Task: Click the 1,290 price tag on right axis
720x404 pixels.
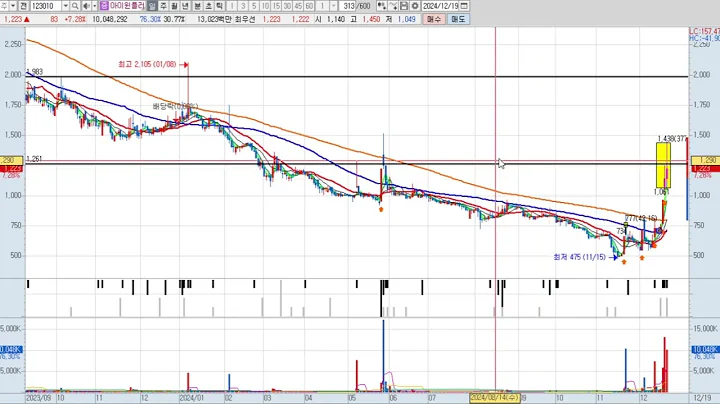Action: tap(705, 160)
